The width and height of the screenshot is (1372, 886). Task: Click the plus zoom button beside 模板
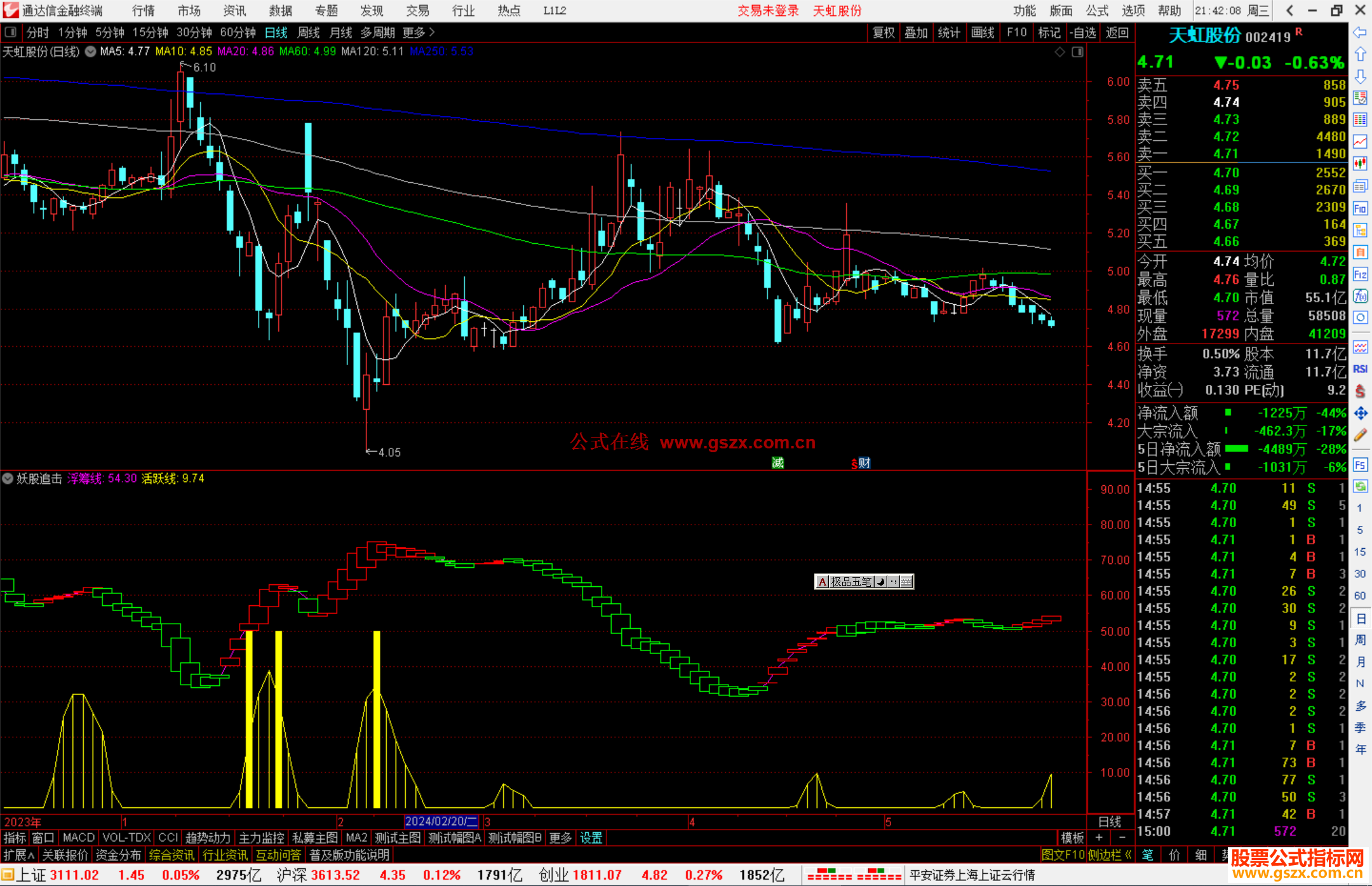[x=1099, y=838]
